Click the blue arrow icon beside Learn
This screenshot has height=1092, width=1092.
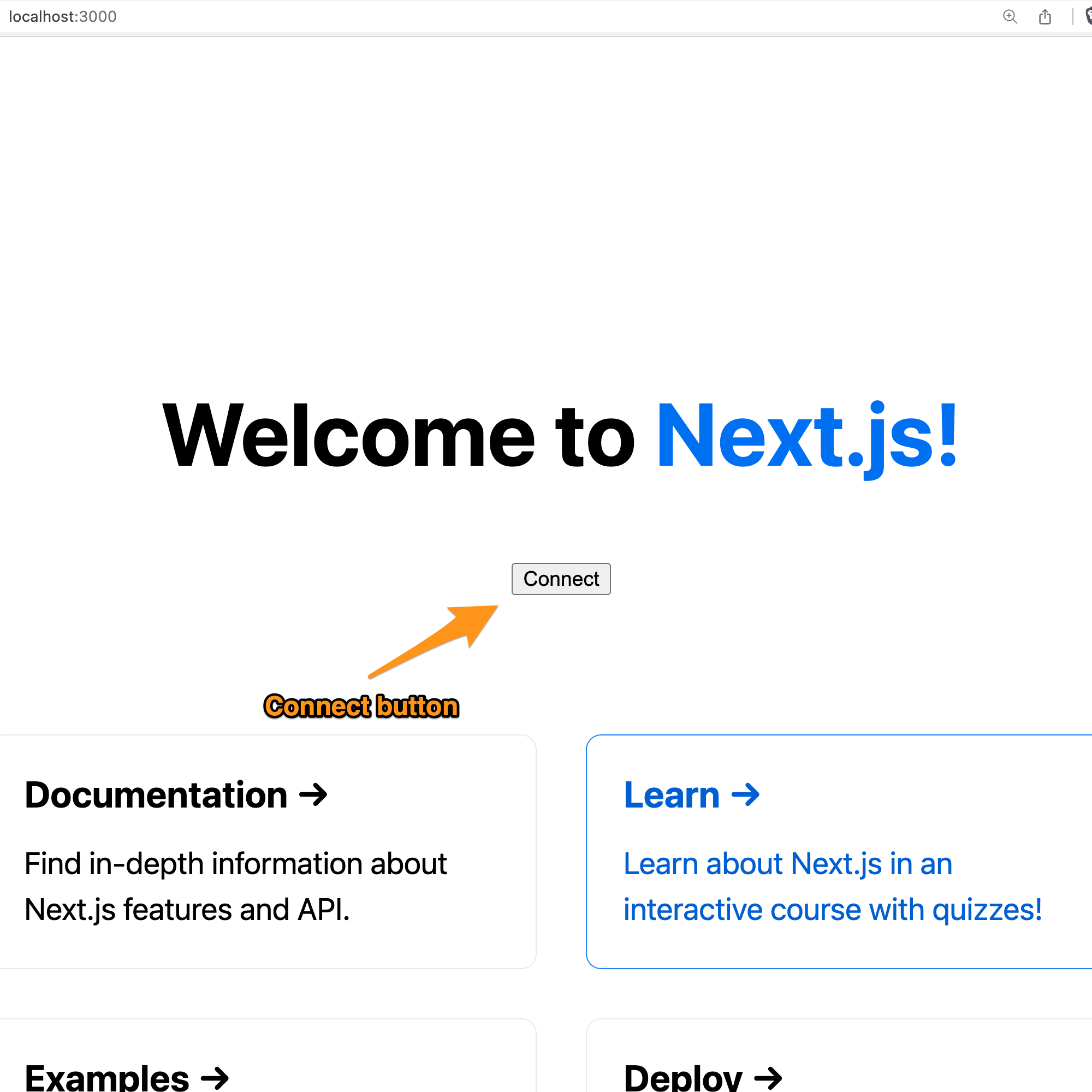[746, 794]
